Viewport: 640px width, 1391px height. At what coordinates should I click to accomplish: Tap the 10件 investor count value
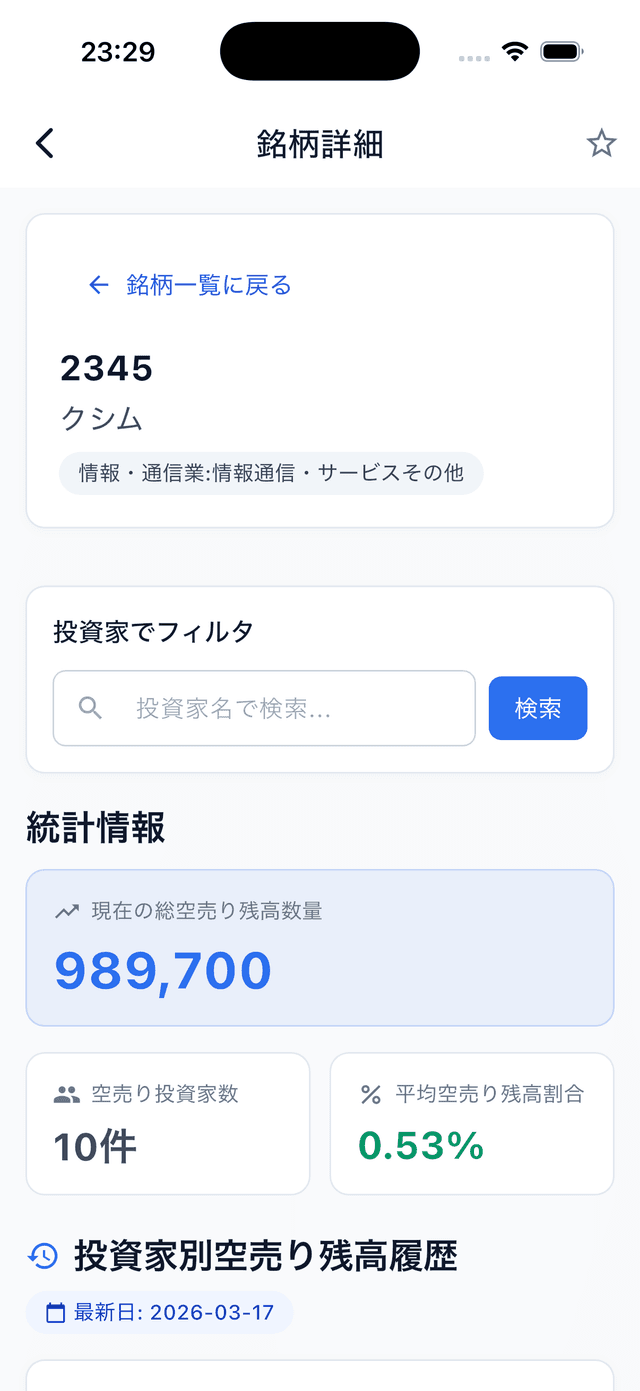pos(95,1147)
